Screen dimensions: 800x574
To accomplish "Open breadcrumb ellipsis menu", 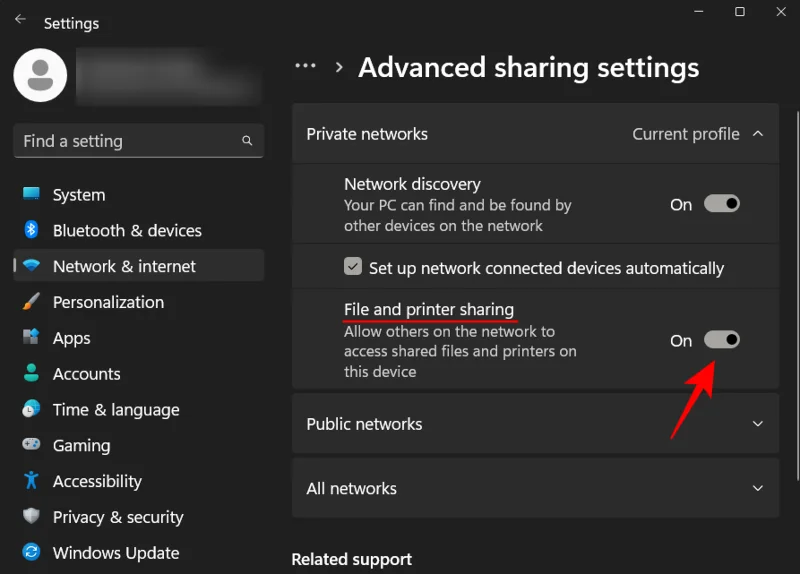I will pyautogui.click(x=305, y=66).
